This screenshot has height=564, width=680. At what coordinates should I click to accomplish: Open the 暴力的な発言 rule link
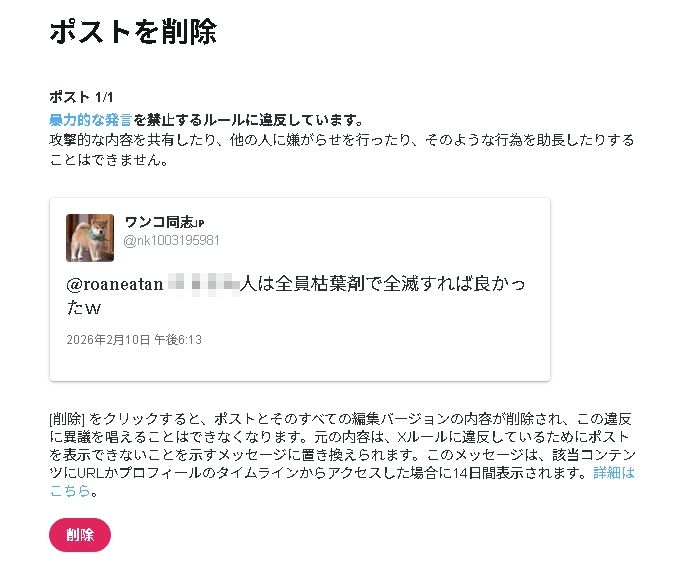click(x=90, y=121)
